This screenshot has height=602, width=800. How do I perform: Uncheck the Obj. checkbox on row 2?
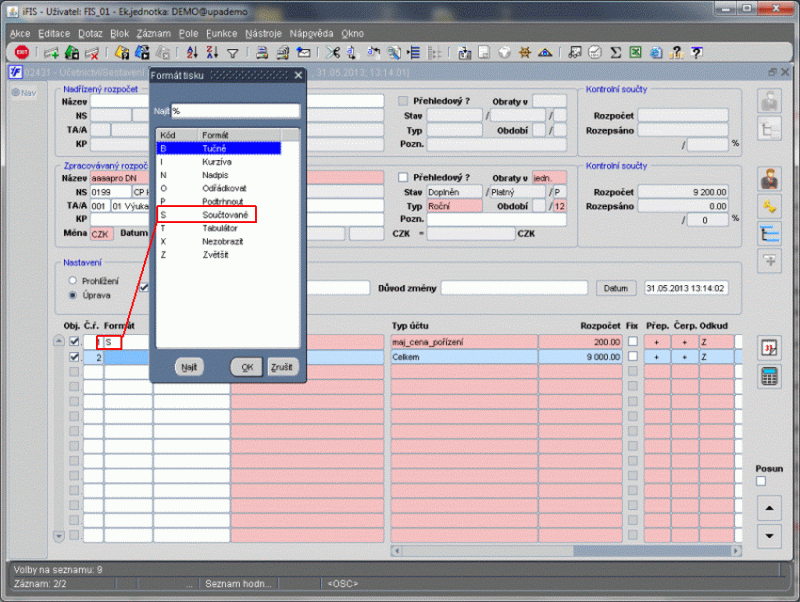click(73, 357)
